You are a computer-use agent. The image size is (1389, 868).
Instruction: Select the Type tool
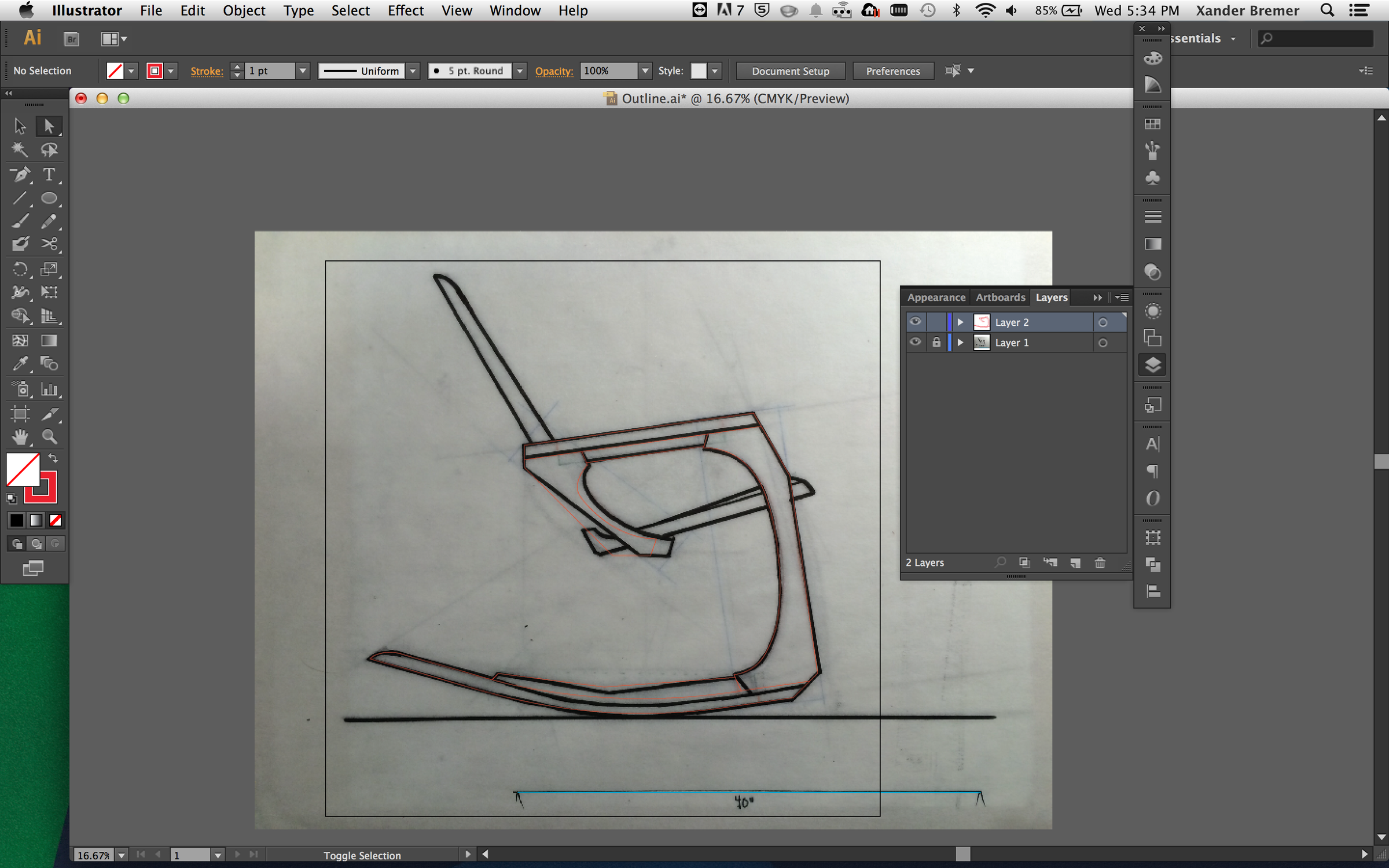(x=49, y=174)
